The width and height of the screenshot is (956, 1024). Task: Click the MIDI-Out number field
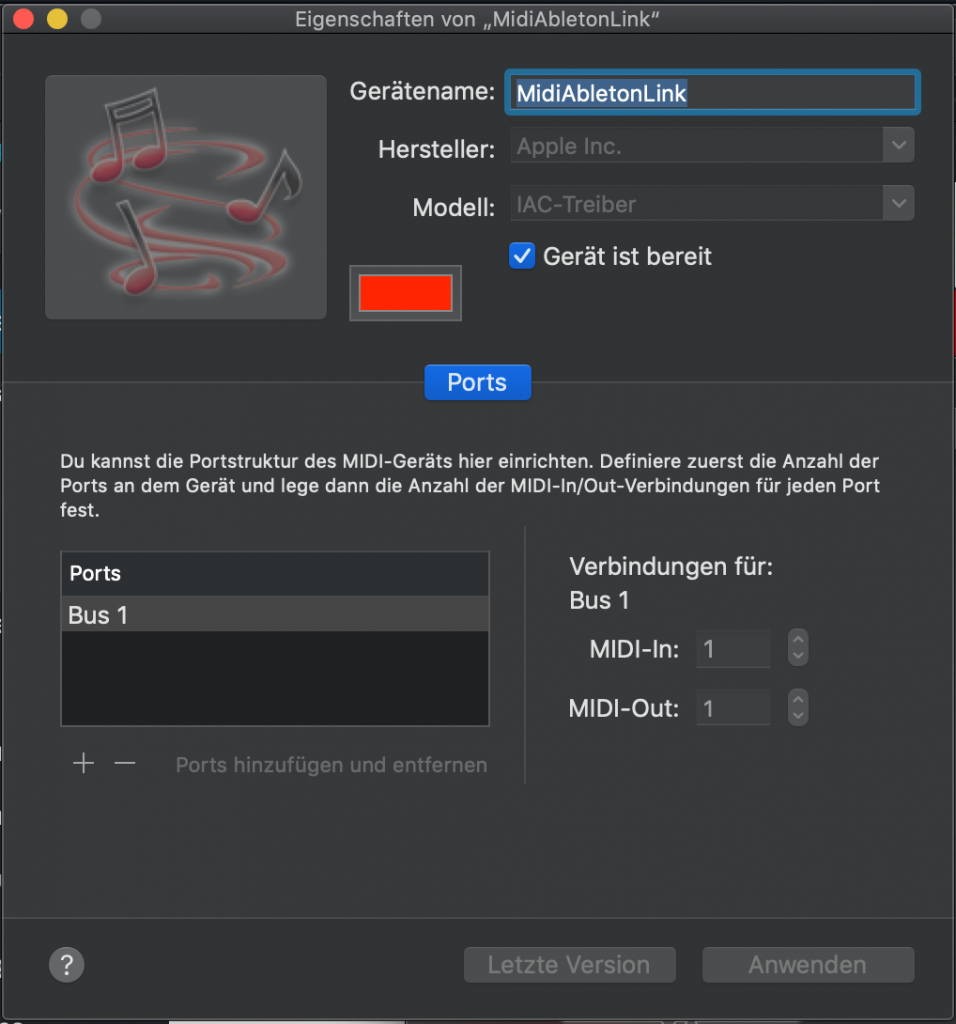tap(733, 707)
